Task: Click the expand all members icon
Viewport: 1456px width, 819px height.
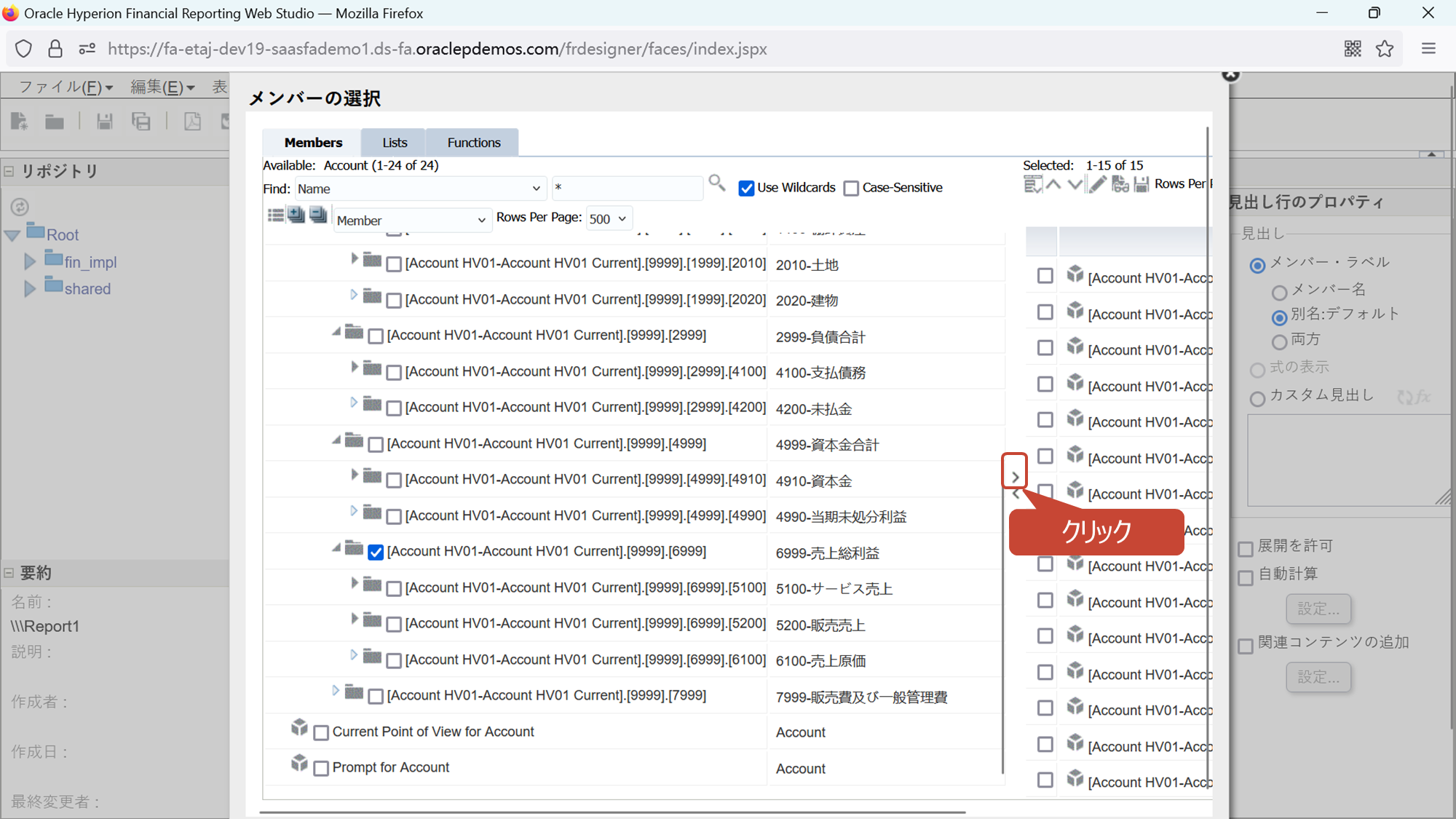Action: click(296, 215)
